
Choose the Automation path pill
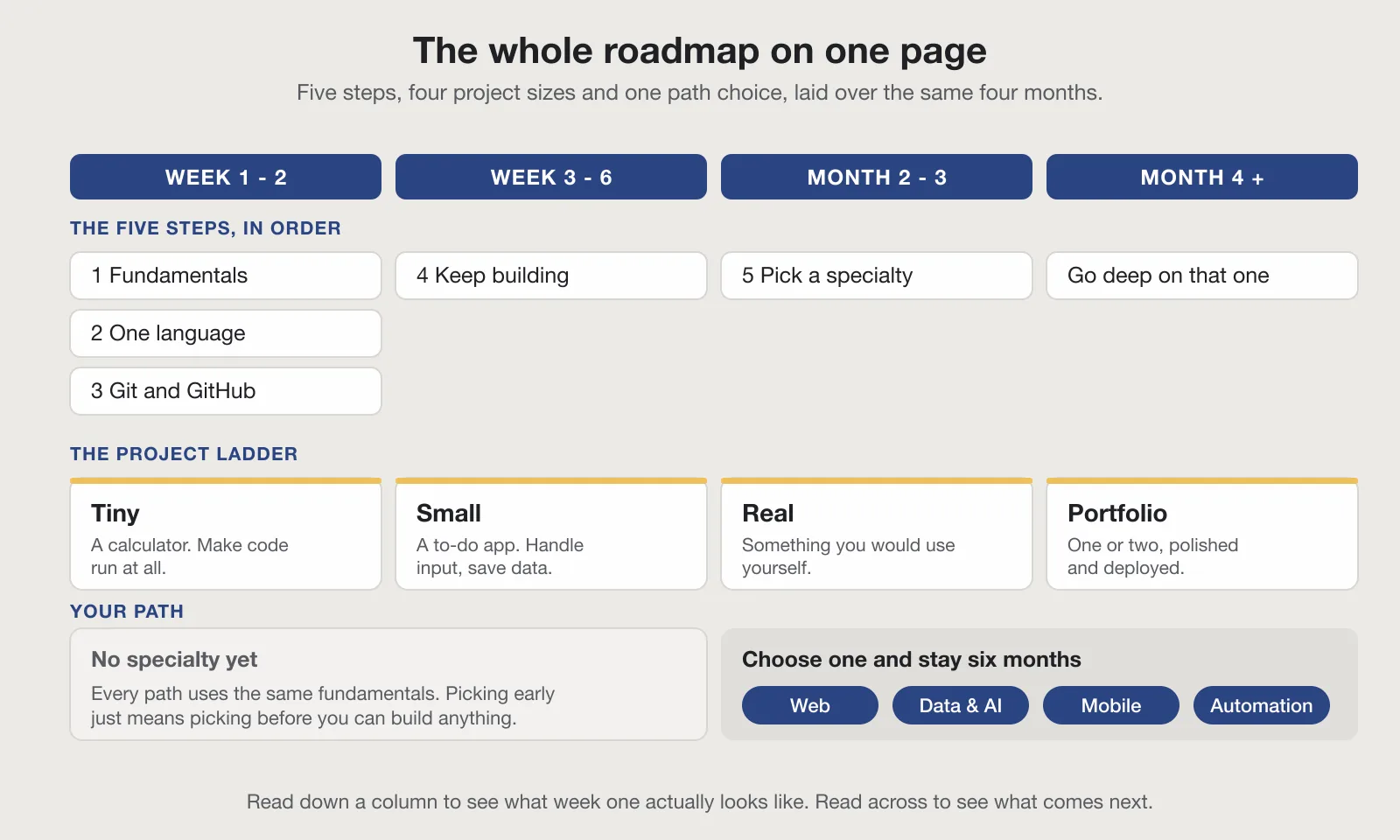(1262, 705)
